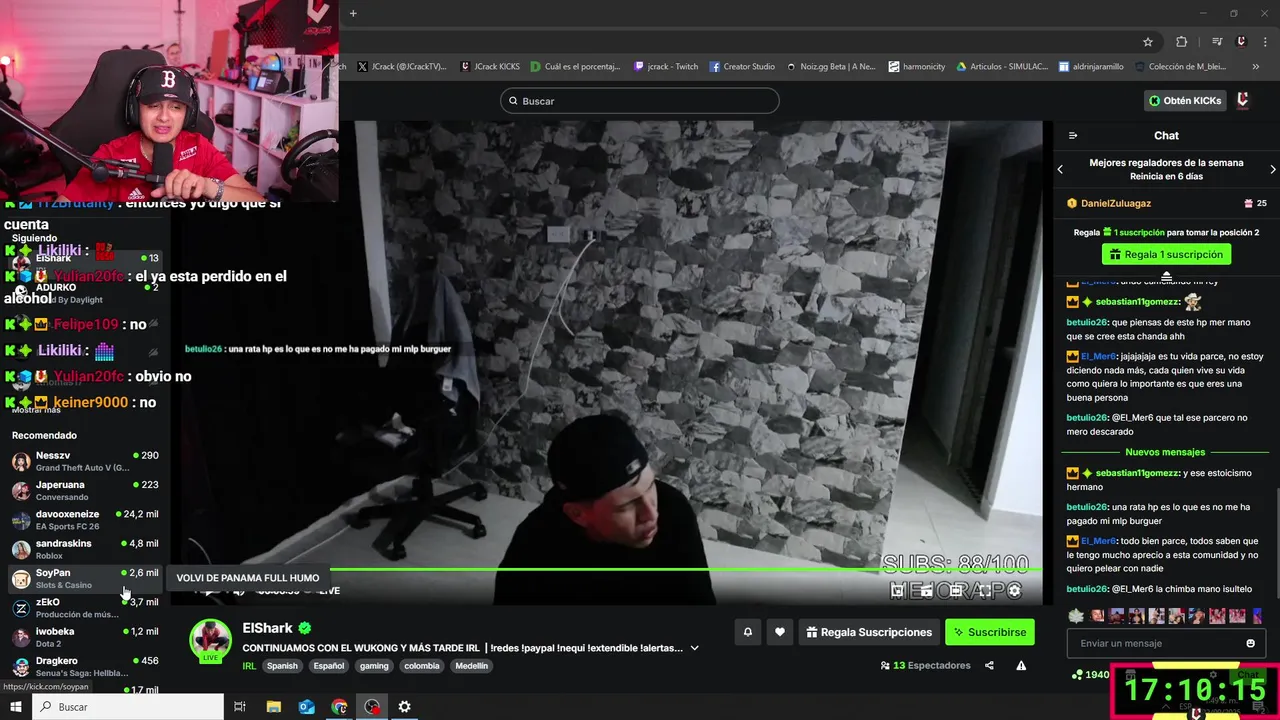This screenshot has height=720, width=1280.
Task: Show previous gifter leaderboard entry
Action: click(1060, 169)
